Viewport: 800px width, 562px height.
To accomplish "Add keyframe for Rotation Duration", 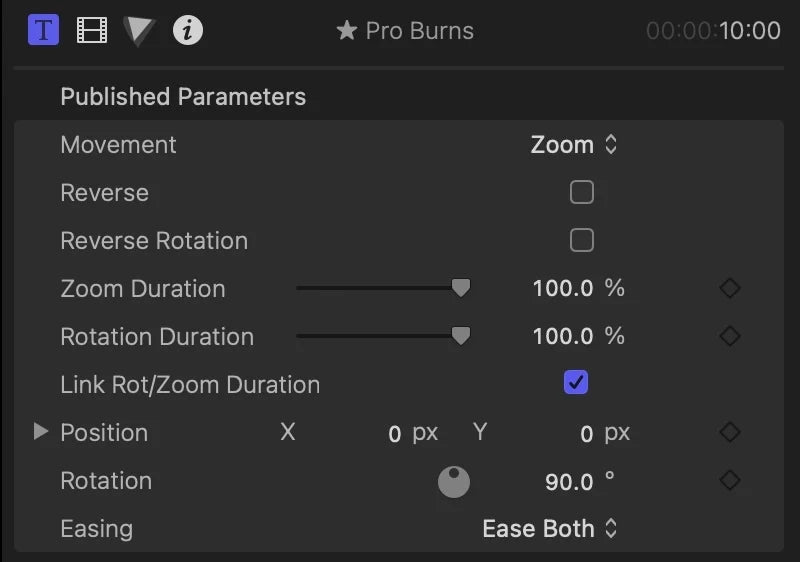I will 730,337.
